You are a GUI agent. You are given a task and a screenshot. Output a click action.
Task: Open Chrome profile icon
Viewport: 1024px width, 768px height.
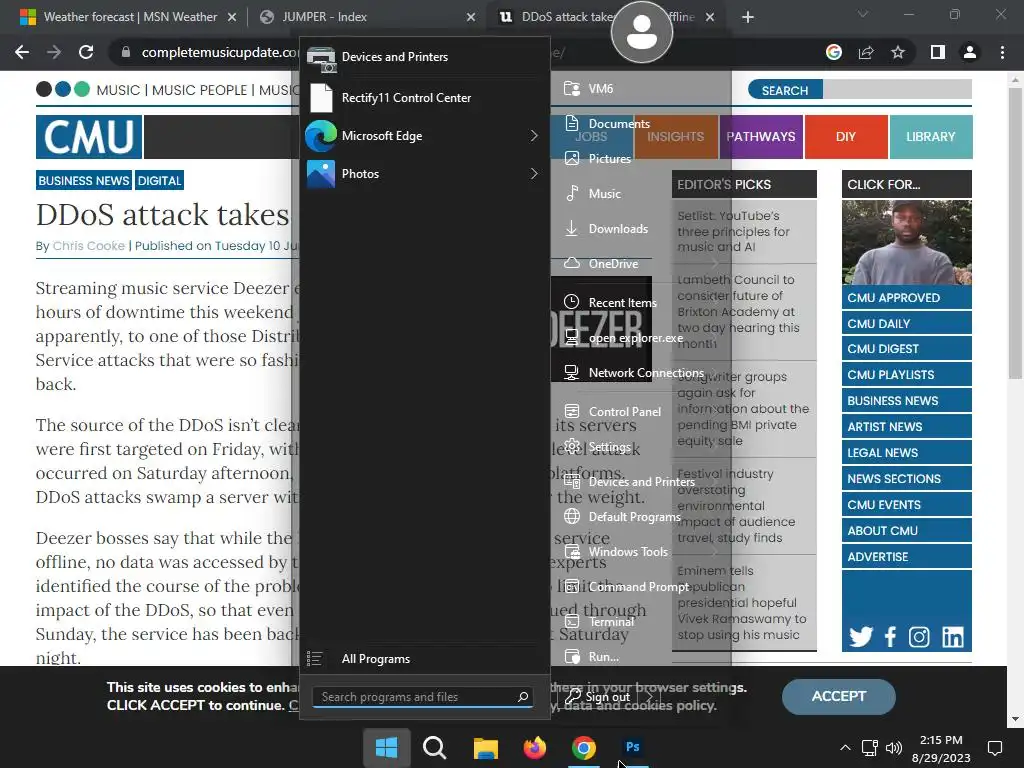pyautogui.click(x=970, y=52)
